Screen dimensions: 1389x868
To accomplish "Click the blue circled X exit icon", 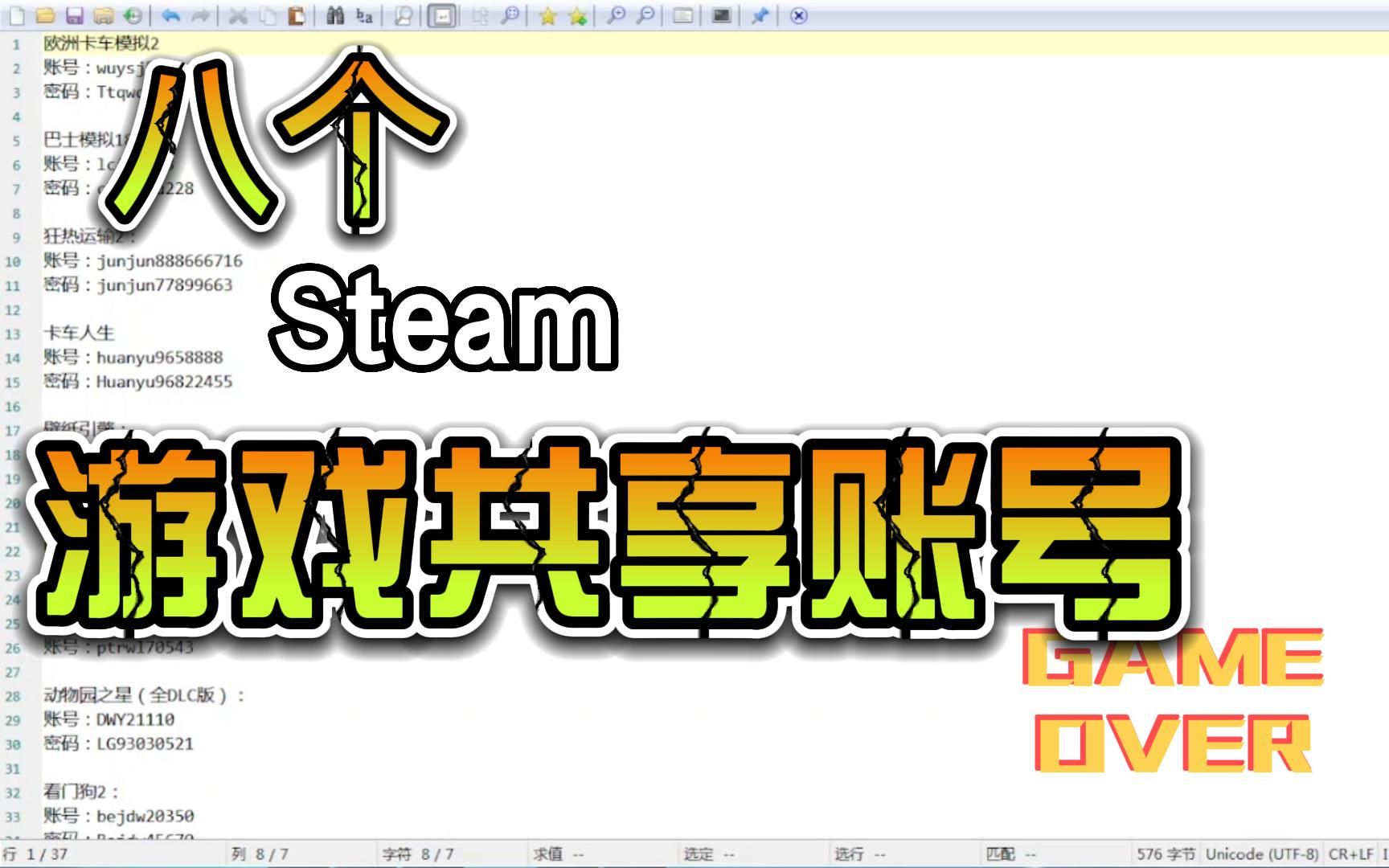I will click(x=798, y=15).
